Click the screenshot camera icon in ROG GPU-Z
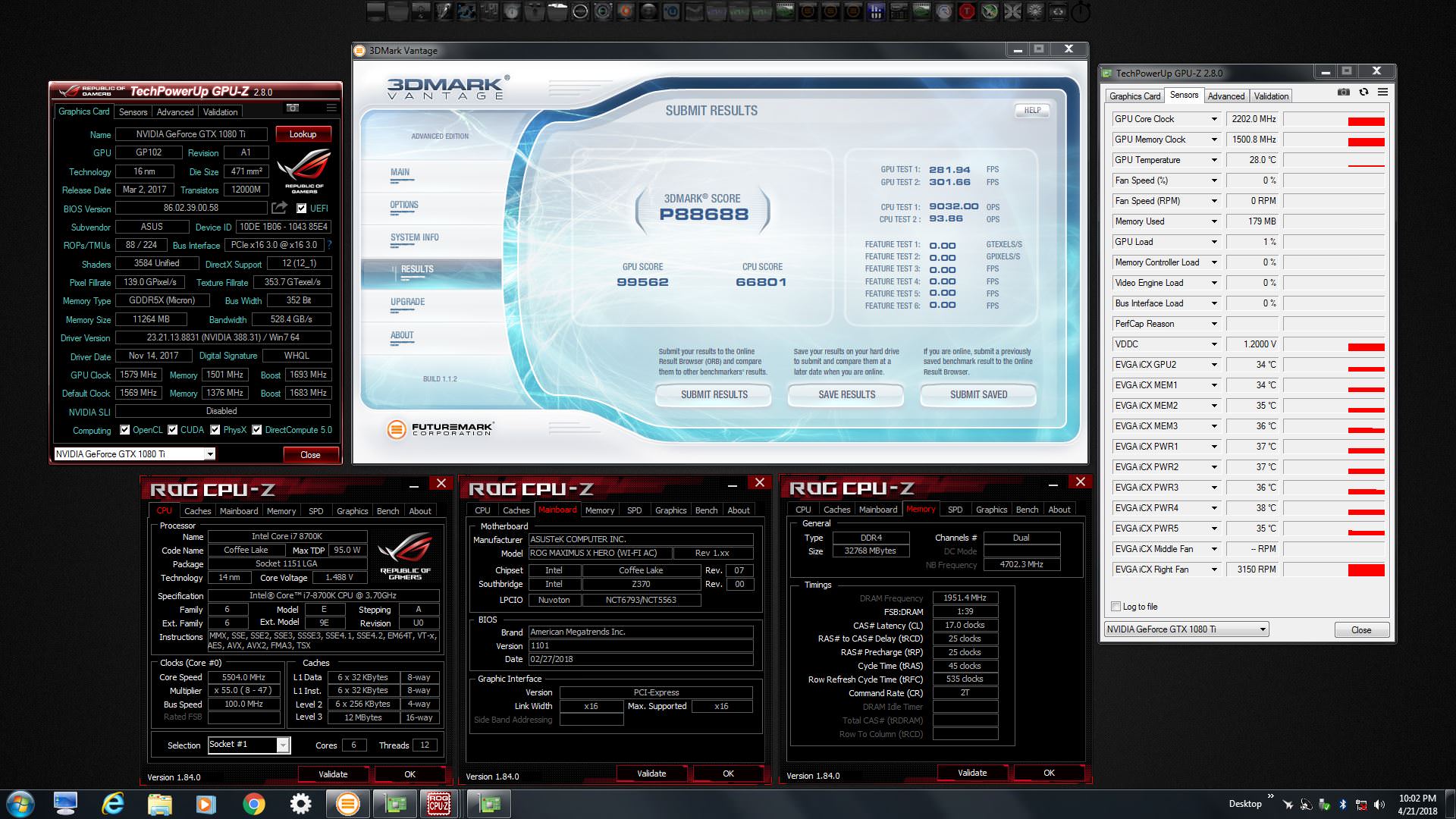The height and width of the screenshot is (819, 1456). pos(293,108)
